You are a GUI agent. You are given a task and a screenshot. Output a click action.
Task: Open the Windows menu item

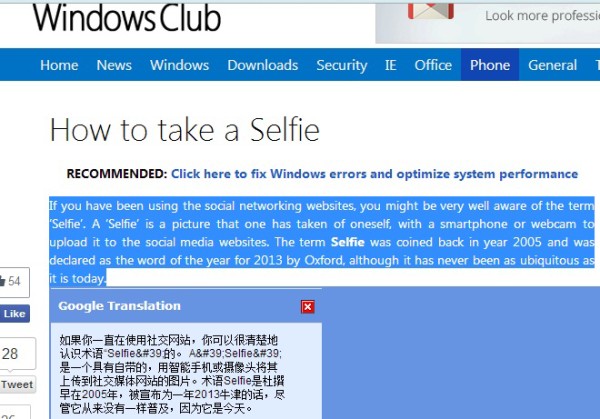click(x=179, y=65)
